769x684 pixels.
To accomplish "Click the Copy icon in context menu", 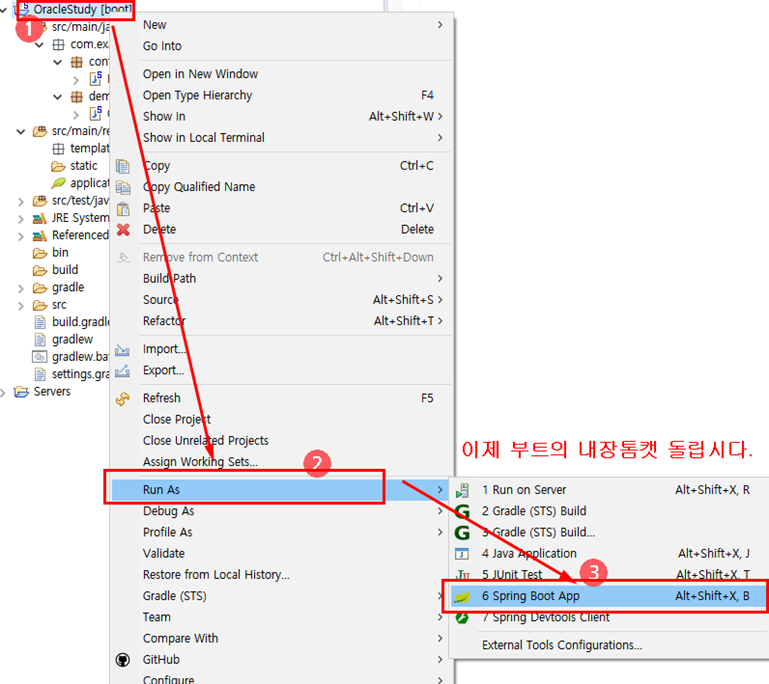I will click(x=123, y=166).
